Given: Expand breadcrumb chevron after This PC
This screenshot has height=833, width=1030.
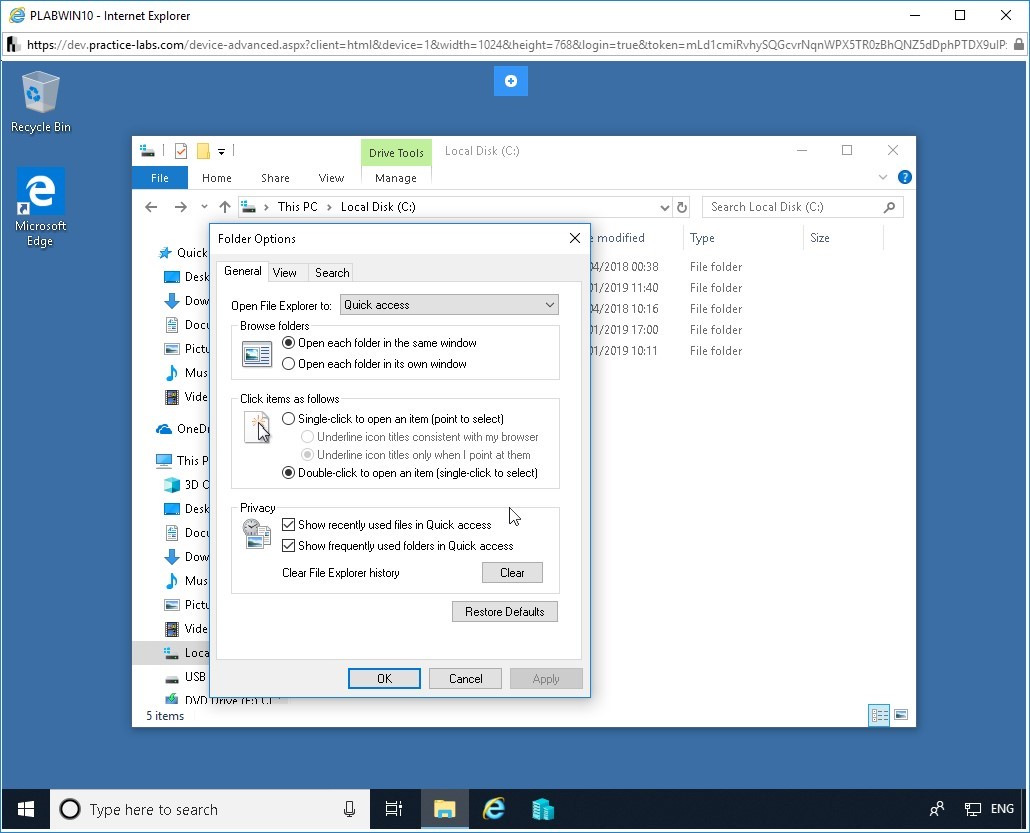Looking at the screenshot, I should [x=329, y=208].
